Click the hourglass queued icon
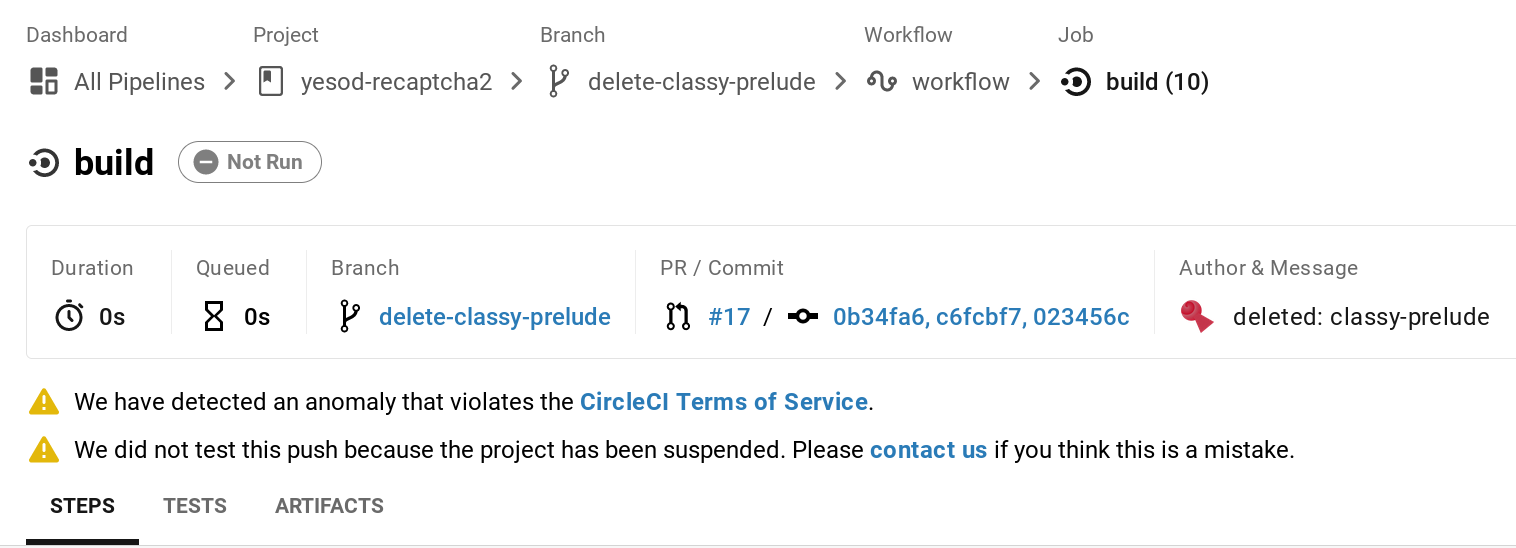Viewport: 1516px width, 548px height. (x=214, y=317)
